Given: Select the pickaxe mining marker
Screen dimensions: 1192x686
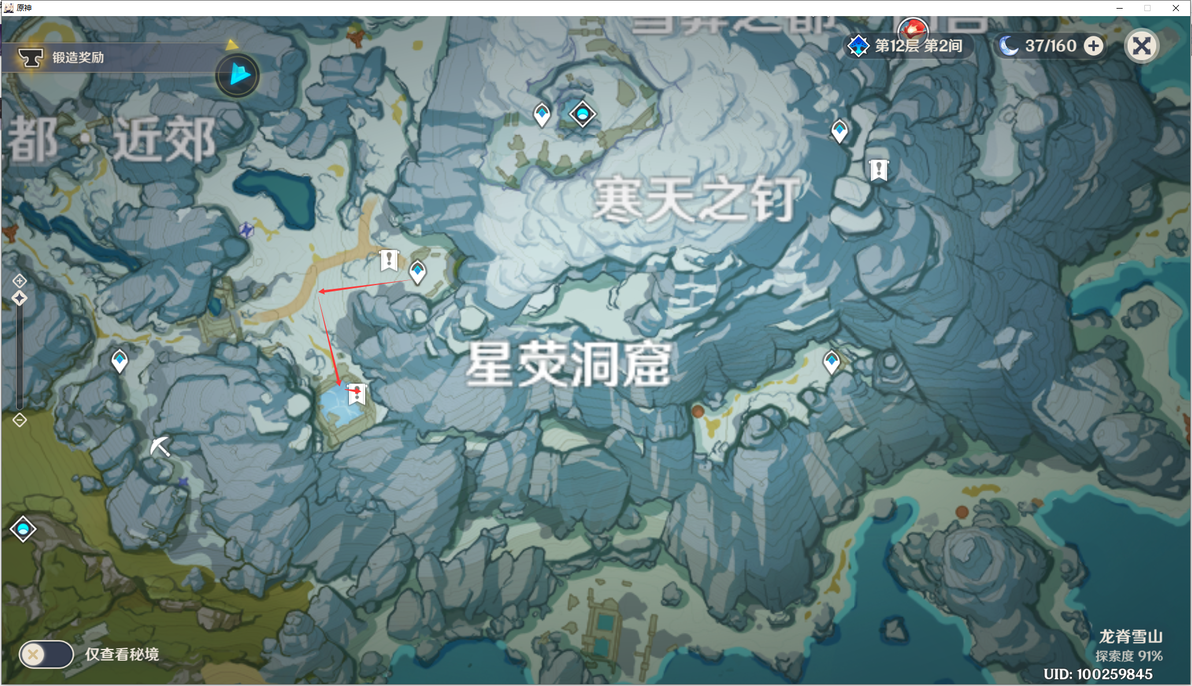Looking at the screenshot, I should [160, 446].
